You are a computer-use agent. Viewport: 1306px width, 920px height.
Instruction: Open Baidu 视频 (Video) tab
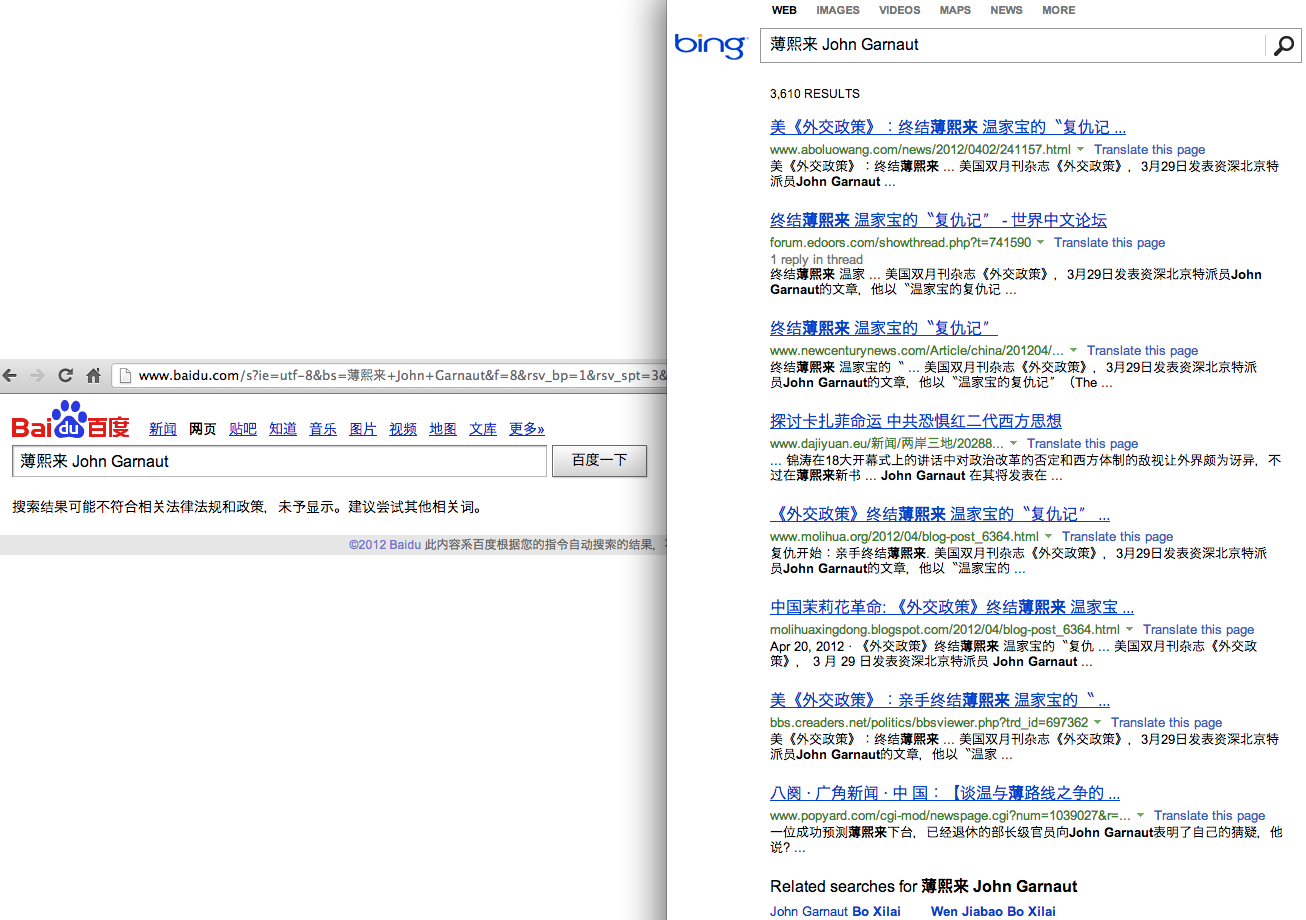[x=403, y=429]
